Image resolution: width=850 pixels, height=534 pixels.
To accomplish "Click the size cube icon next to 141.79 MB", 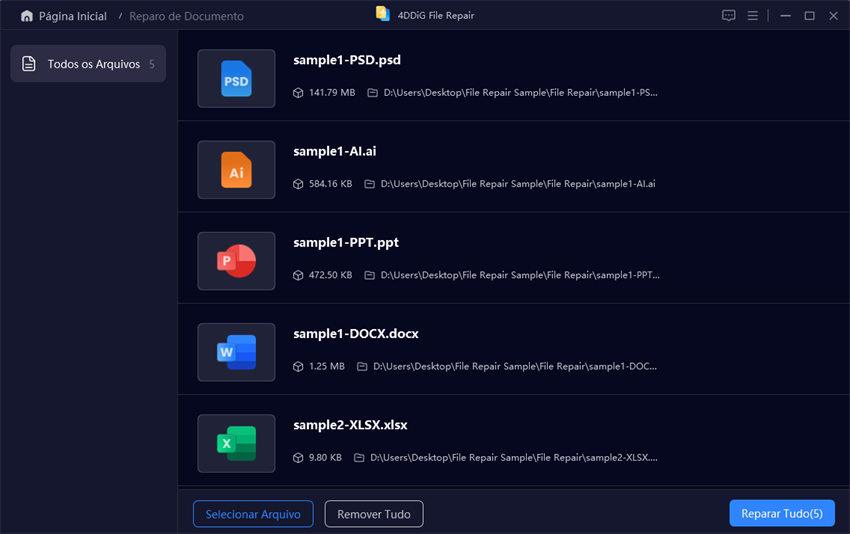I will (x=298, y=93).
